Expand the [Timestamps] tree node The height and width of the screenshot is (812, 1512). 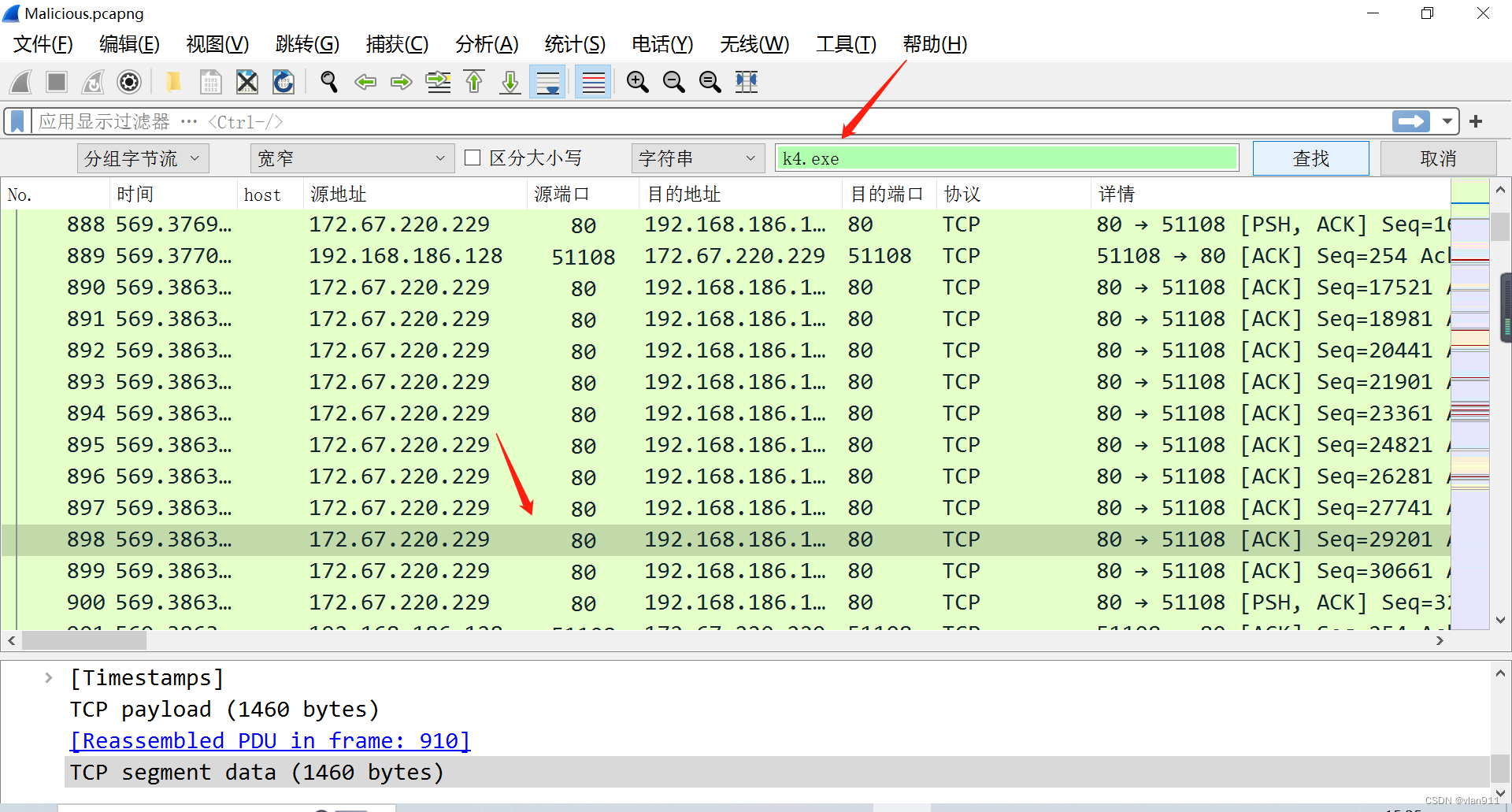(49, 677)
